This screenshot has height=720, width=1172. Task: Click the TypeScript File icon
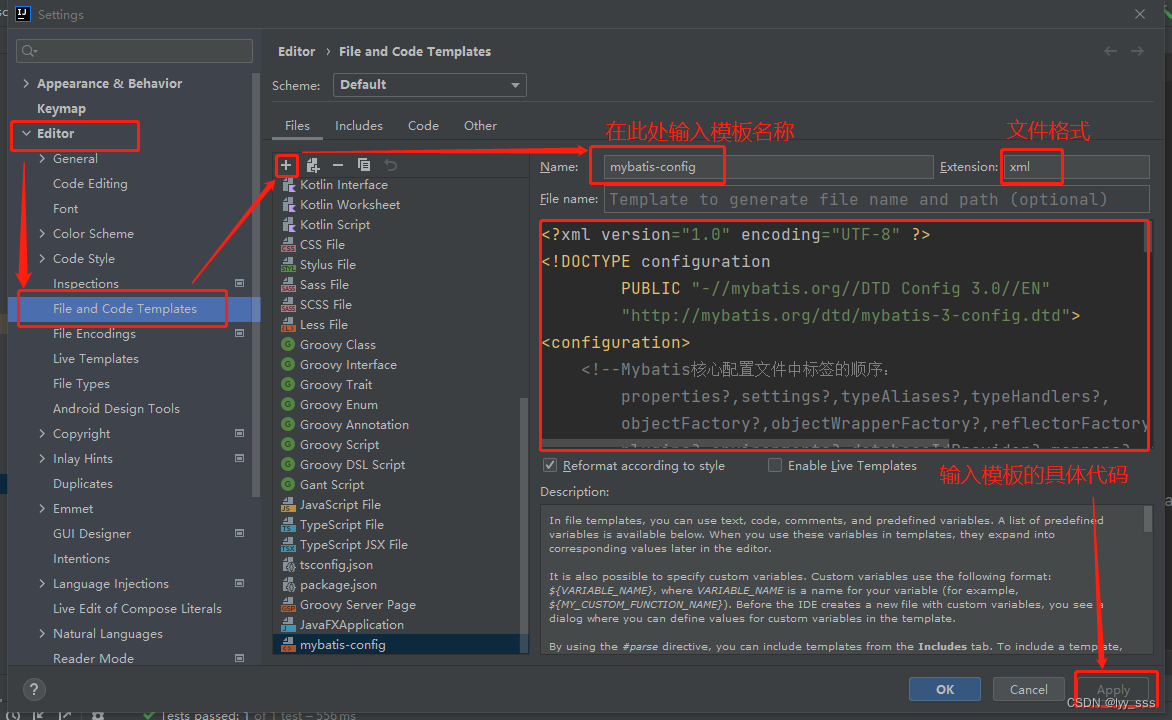pyautogui.click(x=289, y=526)
